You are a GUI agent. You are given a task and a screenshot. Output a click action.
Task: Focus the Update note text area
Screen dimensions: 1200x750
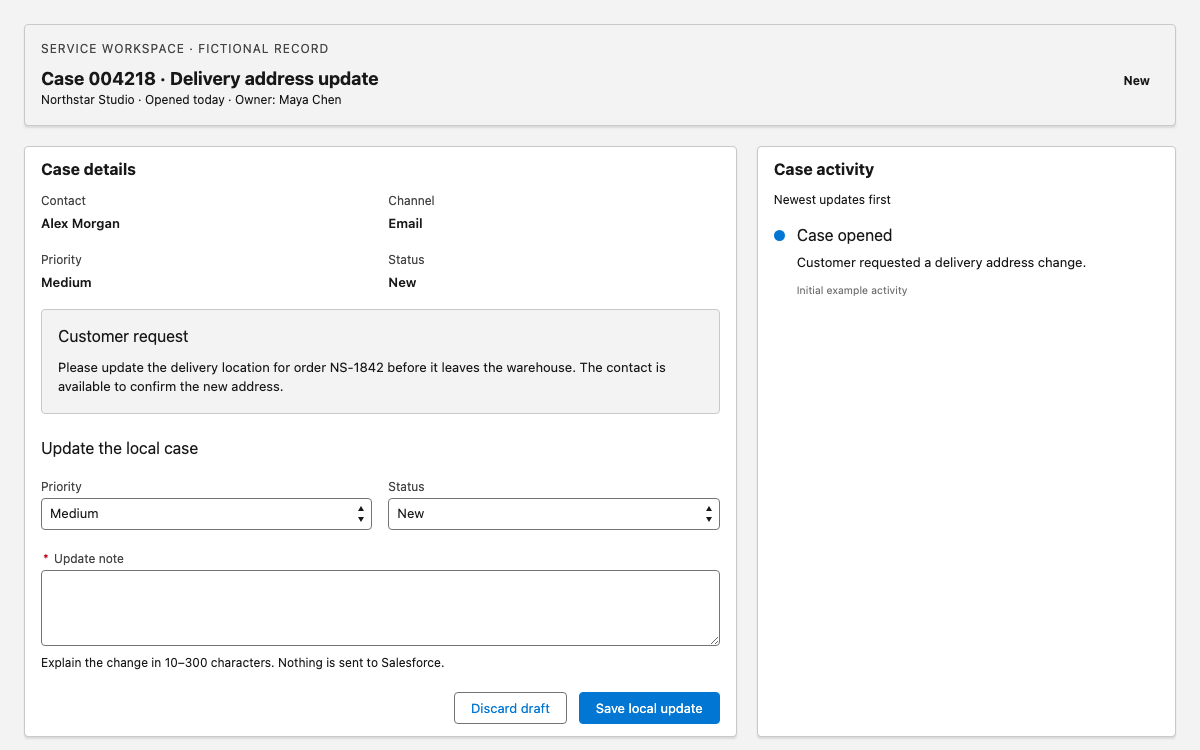[x=380, y=608]
